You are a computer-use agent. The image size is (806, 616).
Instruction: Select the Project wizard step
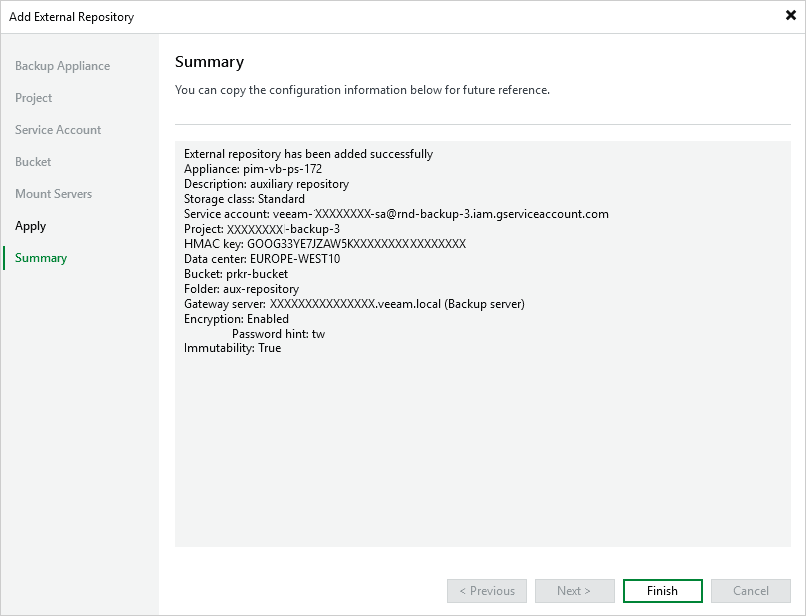click(33, 98)
